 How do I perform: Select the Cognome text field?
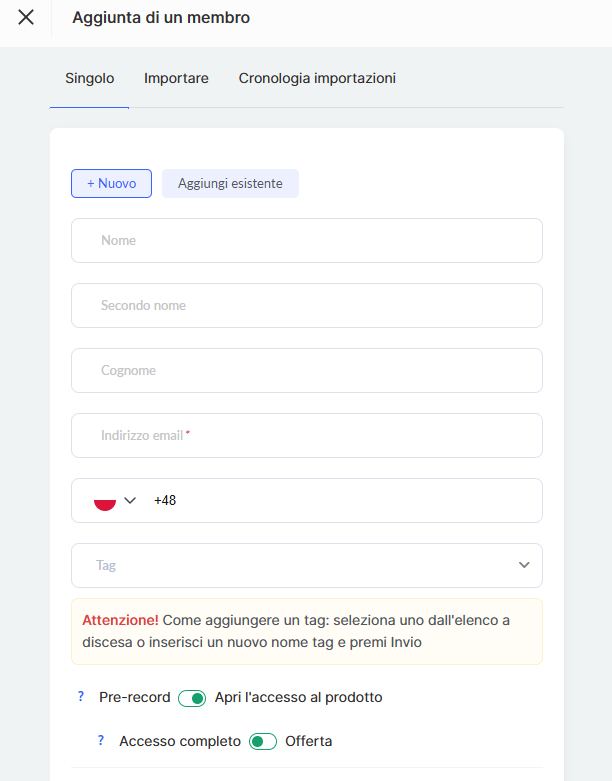coord(306,371)
